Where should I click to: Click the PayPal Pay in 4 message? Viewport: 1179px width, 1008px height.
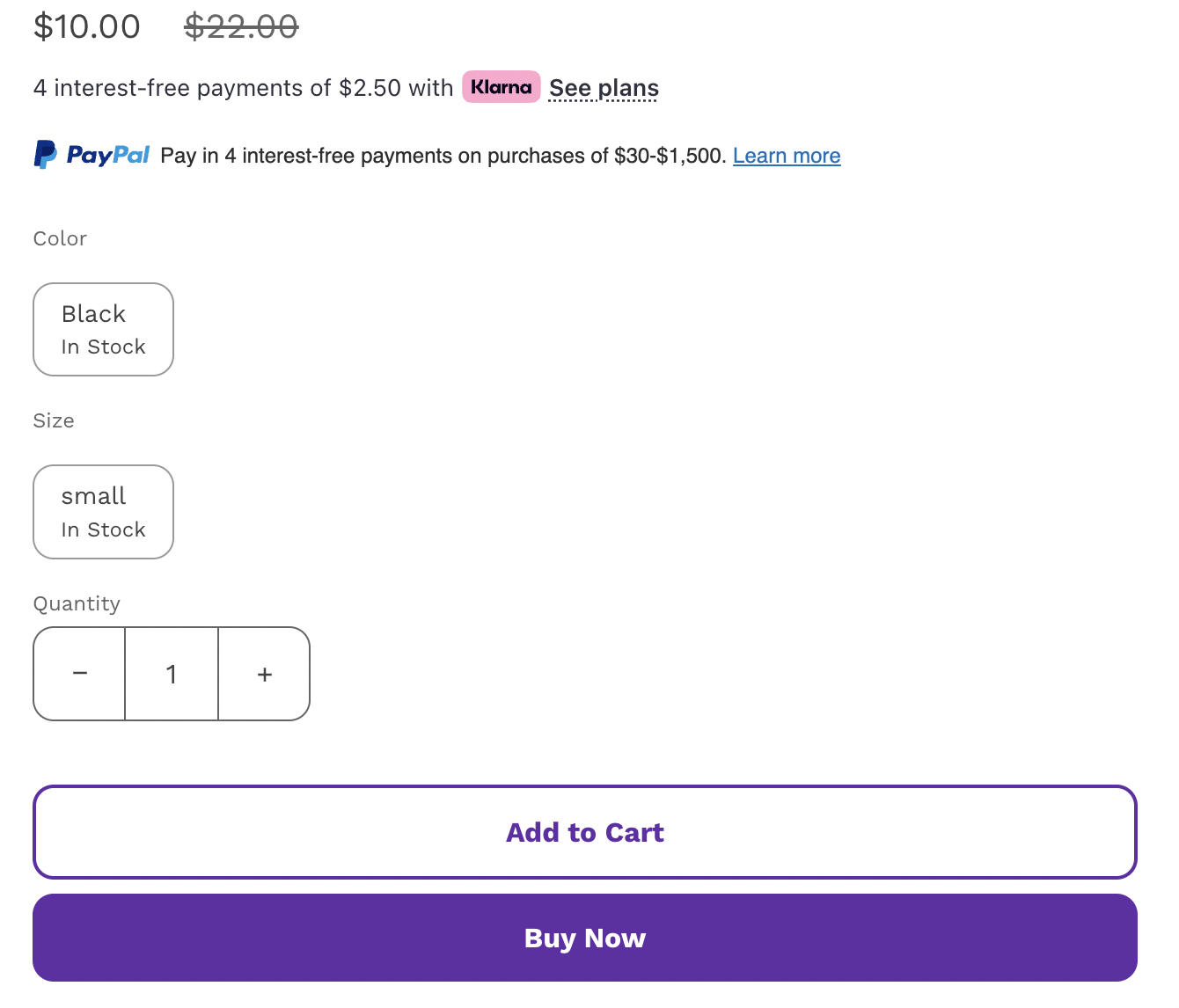pos(443,156)
